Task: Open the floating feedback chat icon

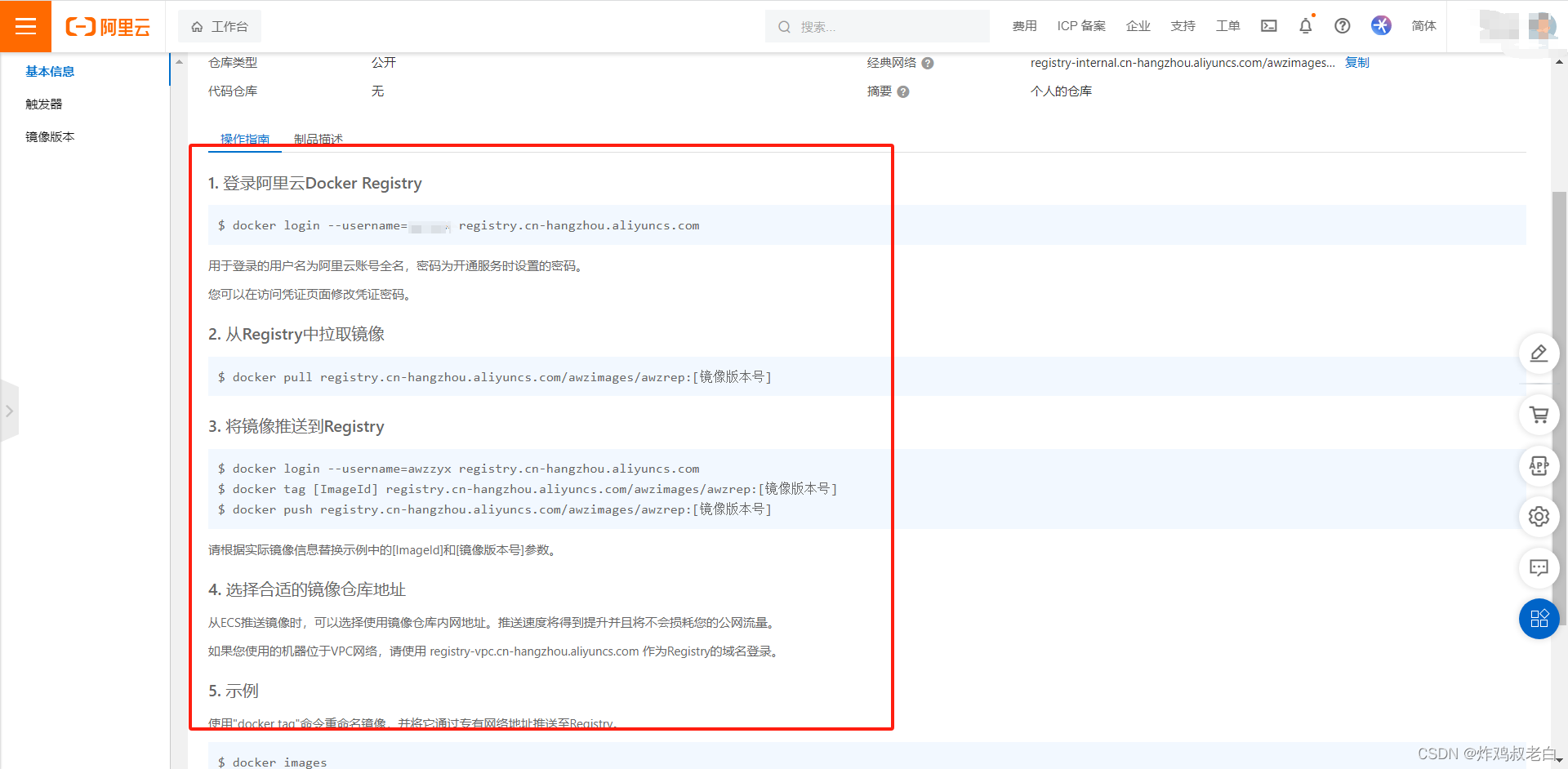Action: [1539, 567]
